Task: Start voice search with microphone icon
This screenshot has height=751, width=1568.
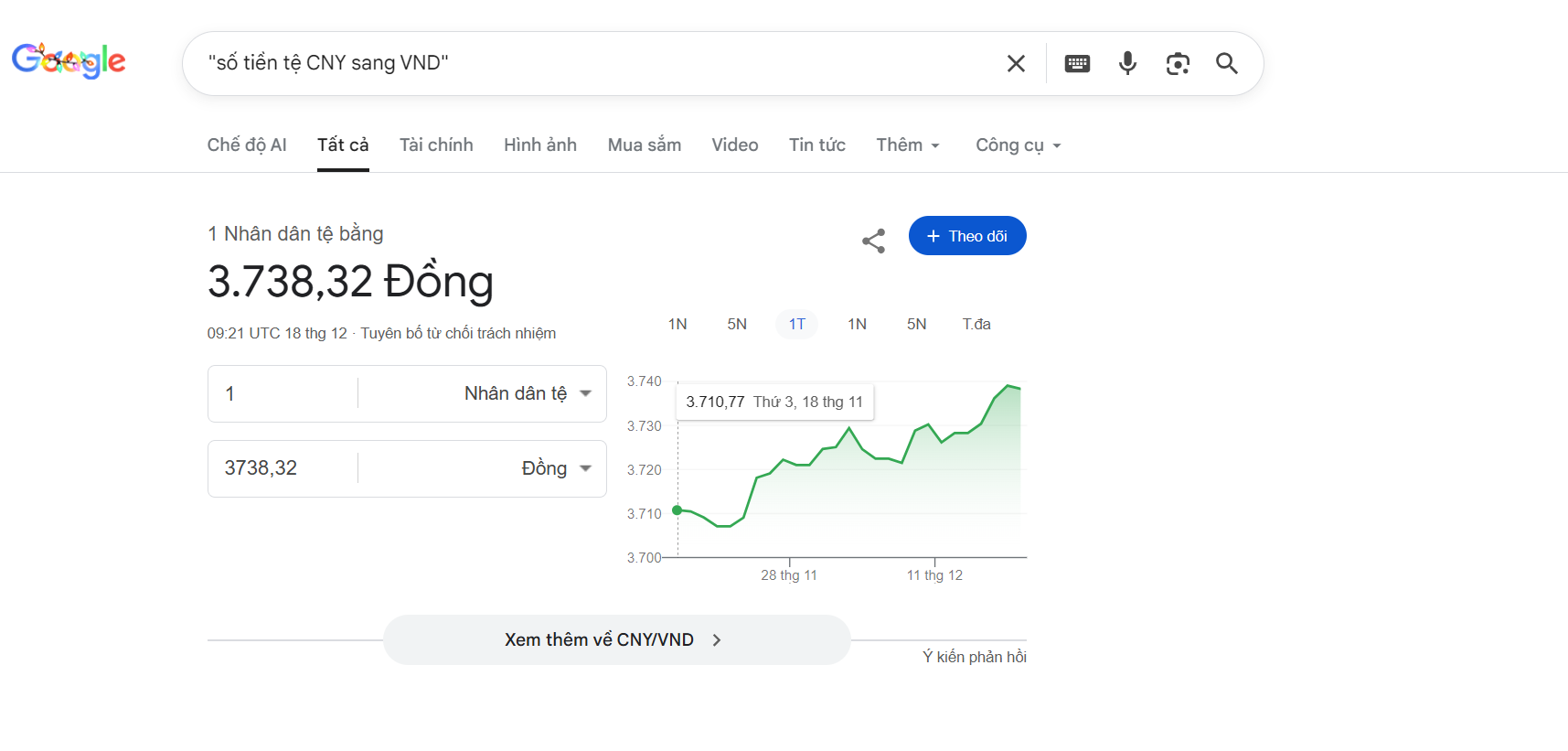Action: (x=1127, y=63)
